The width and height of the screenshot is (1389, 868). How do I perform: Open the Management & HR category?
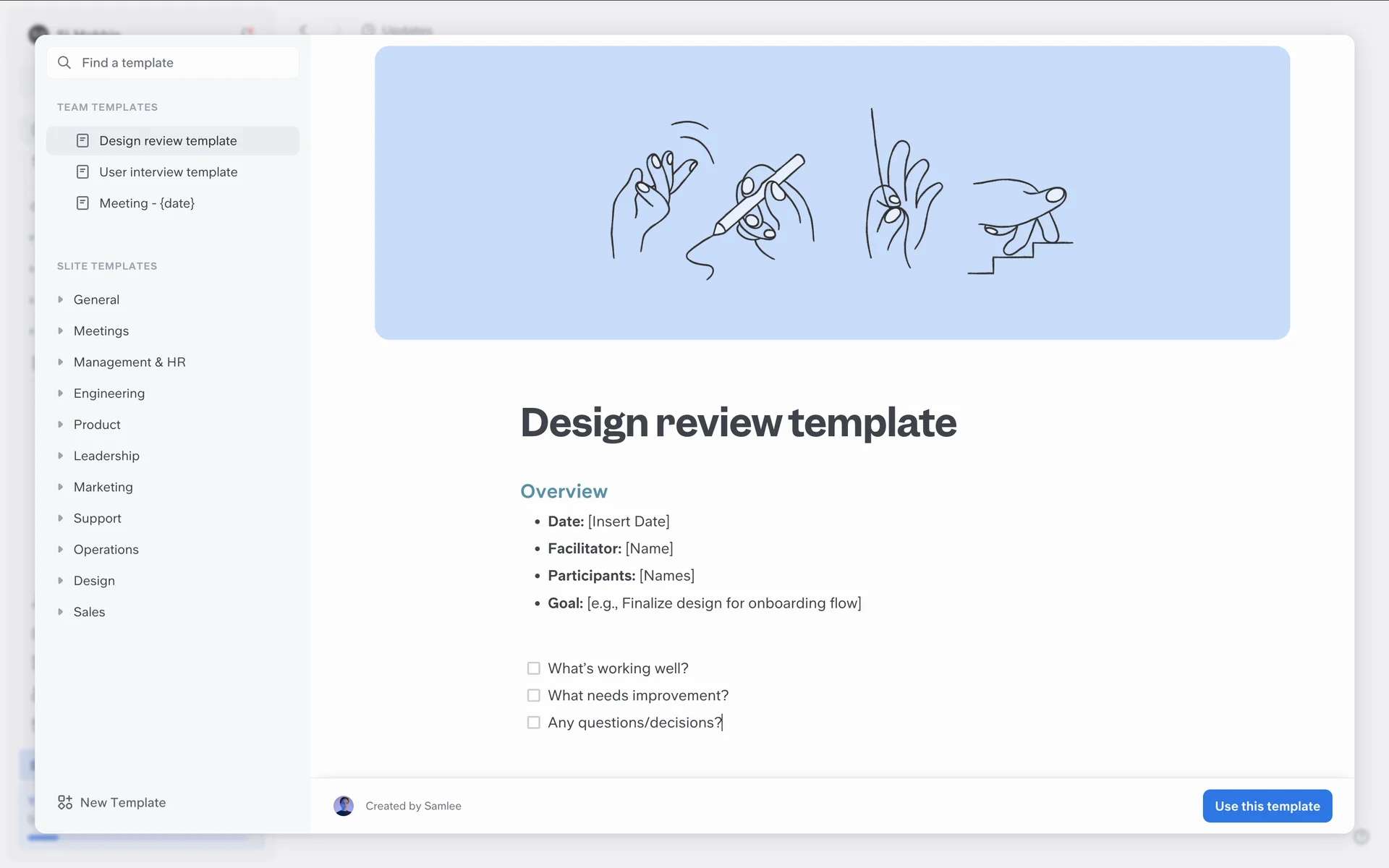click(x=129, y=362)
